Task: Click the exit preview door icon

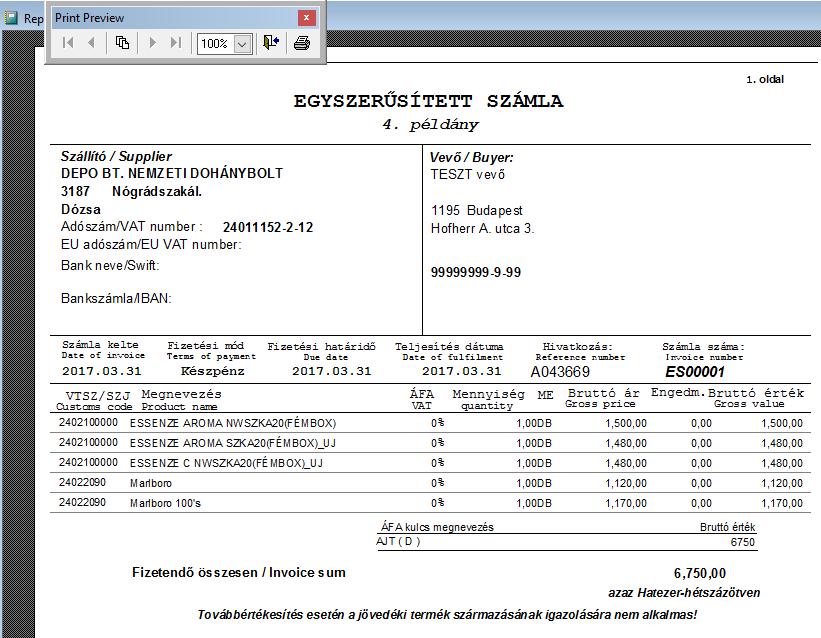Action: point(271,42)
